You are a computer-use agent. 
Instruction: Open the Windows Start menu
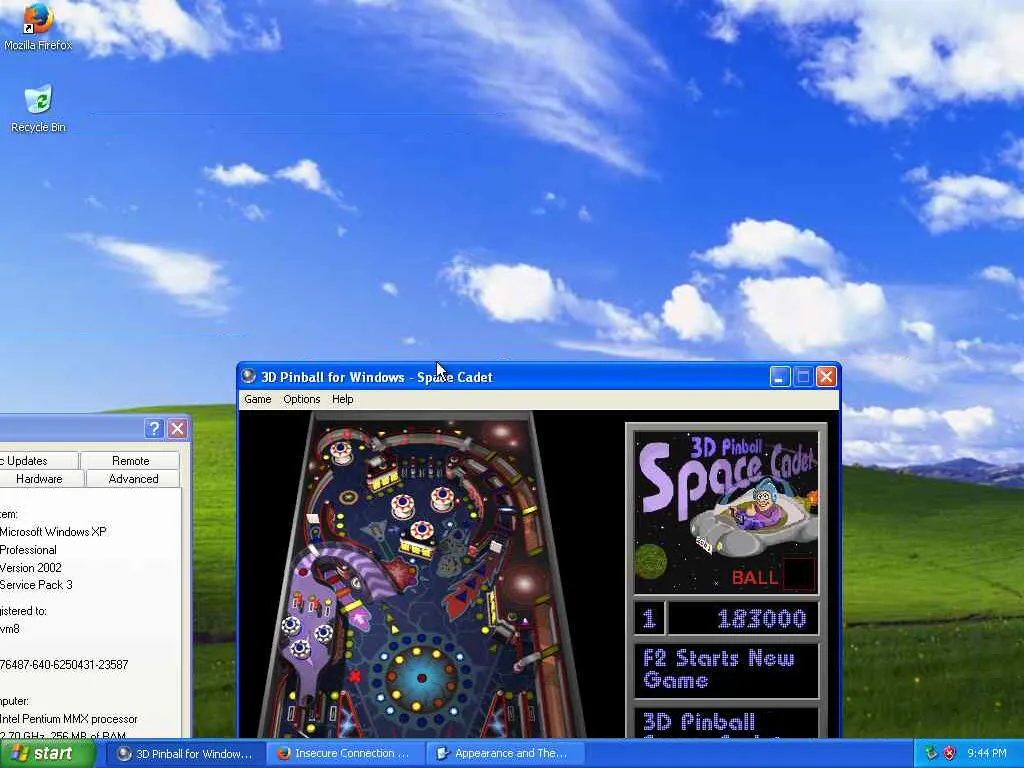(x=47, y=754)
